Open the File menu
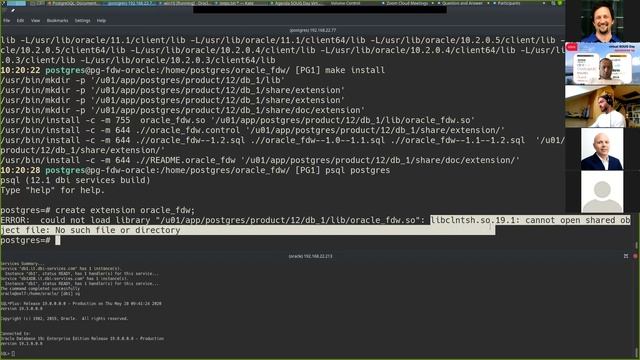The image size is (640, 360). 7,20
